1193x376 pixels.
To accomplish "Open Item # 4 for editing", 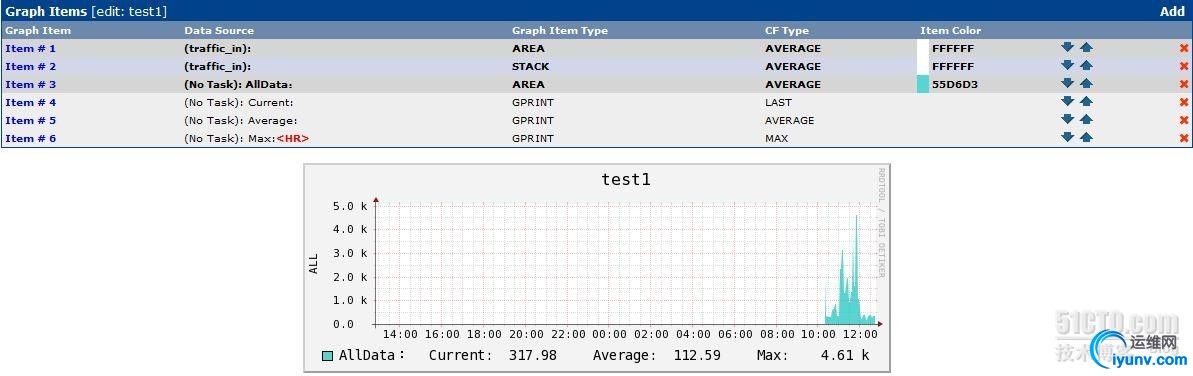I will [x=30, y=103].
